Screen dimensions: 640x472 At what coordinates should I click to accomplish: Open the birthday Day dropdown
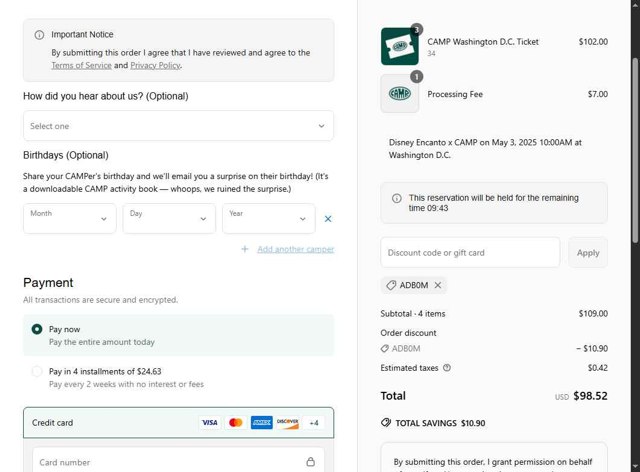pyautogui.click(x=169, y=219)
